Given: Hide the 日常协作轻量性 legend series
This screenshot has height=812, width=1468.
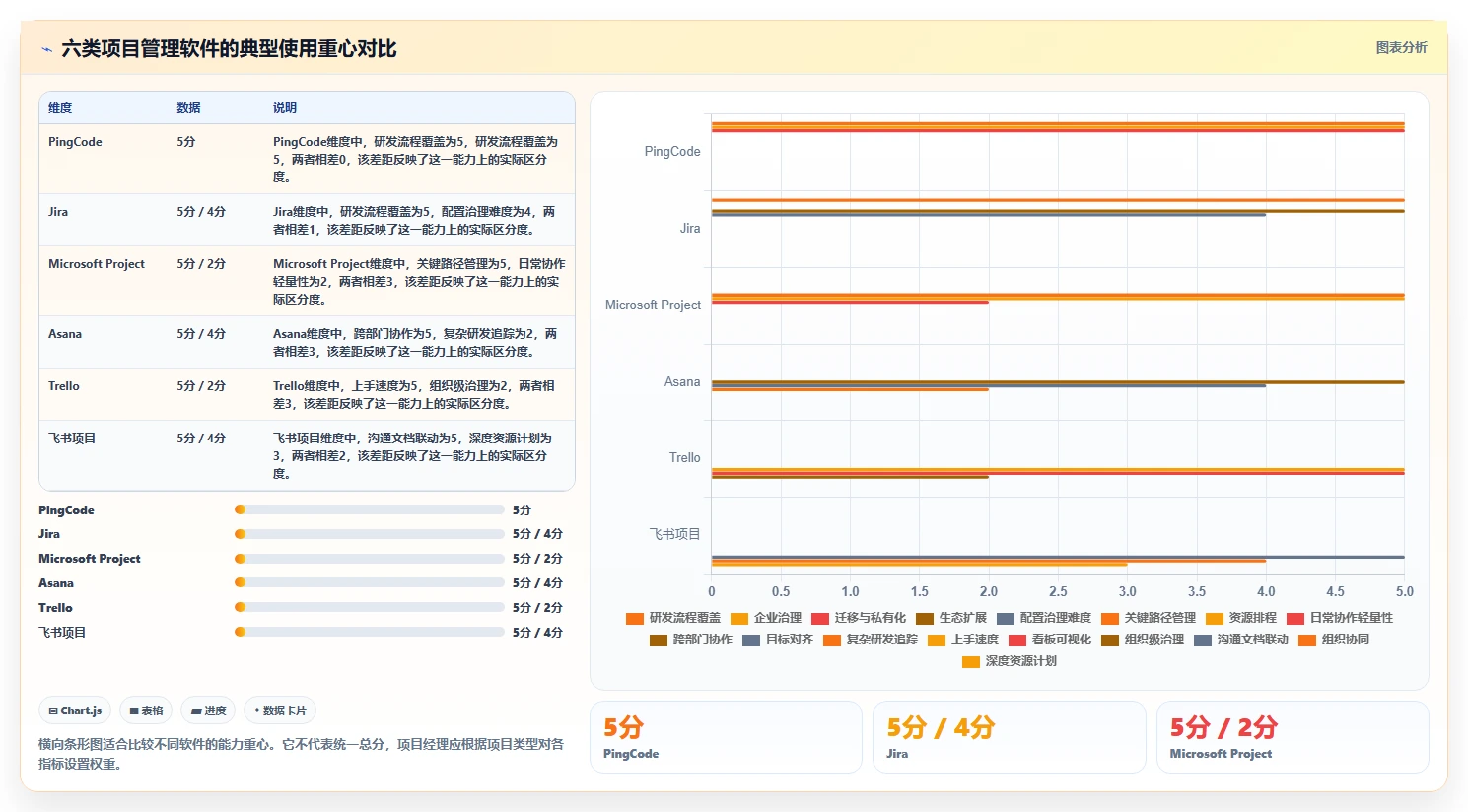Looking at the screenshot, I should pos(1340,618).
